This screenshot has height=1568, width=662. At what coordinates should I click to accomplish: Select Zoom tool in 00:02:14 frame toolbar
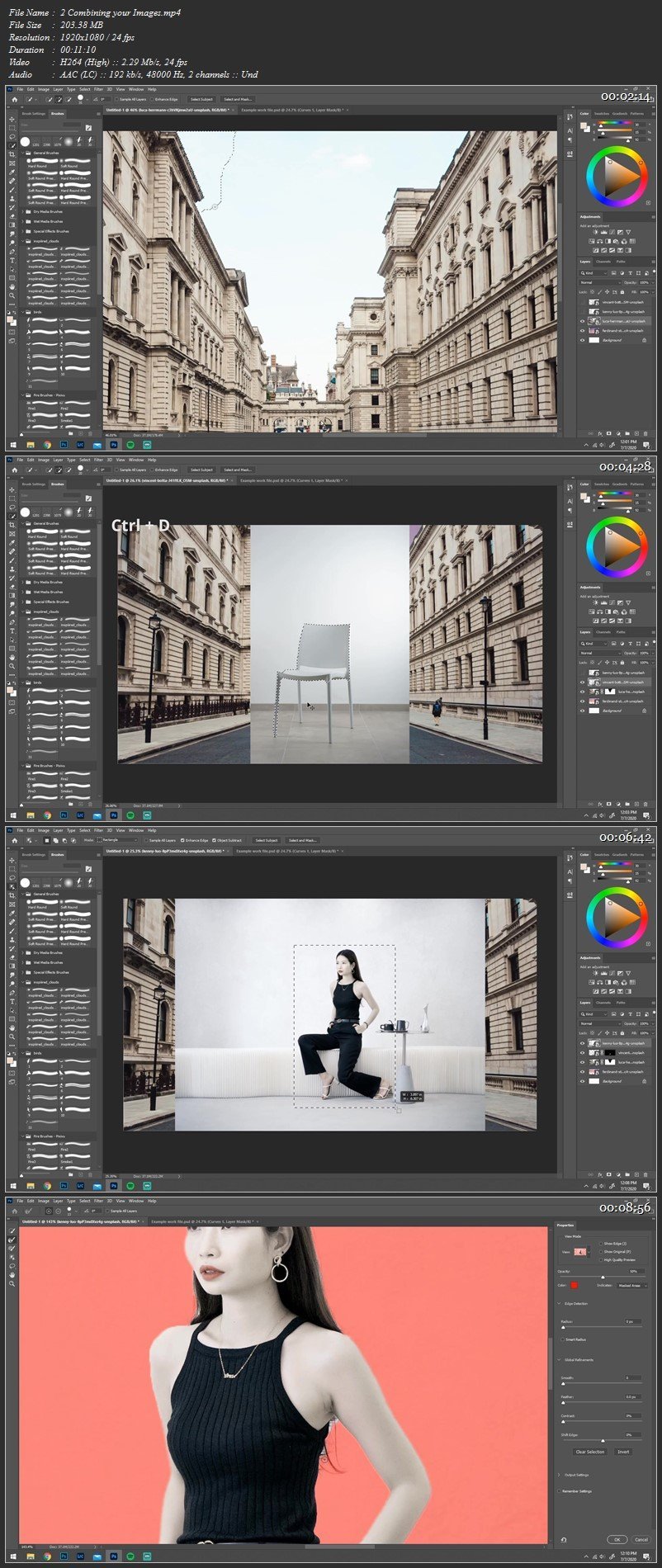click(12, 295)
